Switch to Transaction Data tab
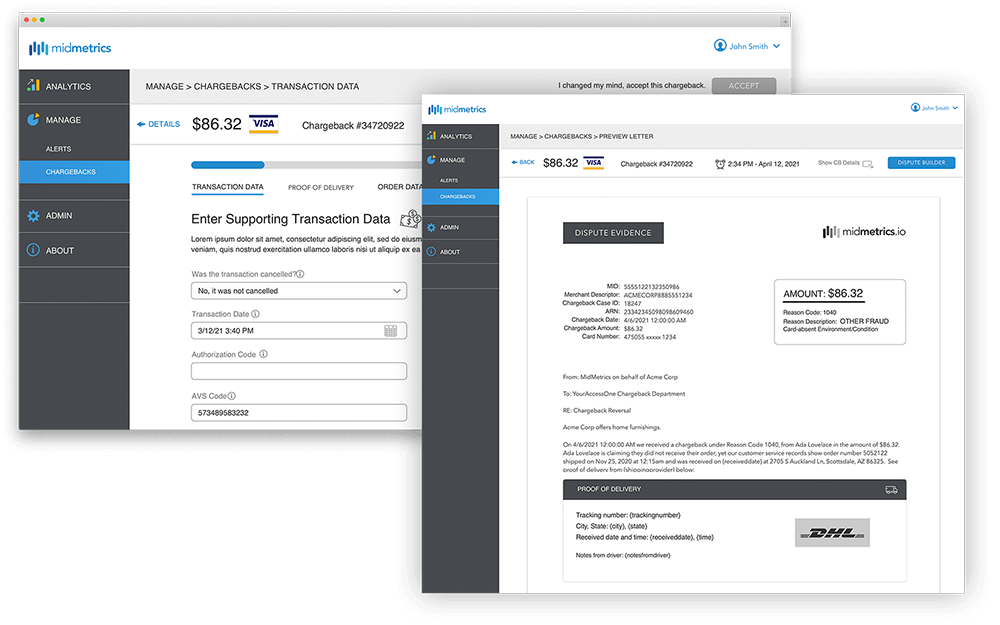1000x625 pixels. pyautogui.click(x=228, y=187)
